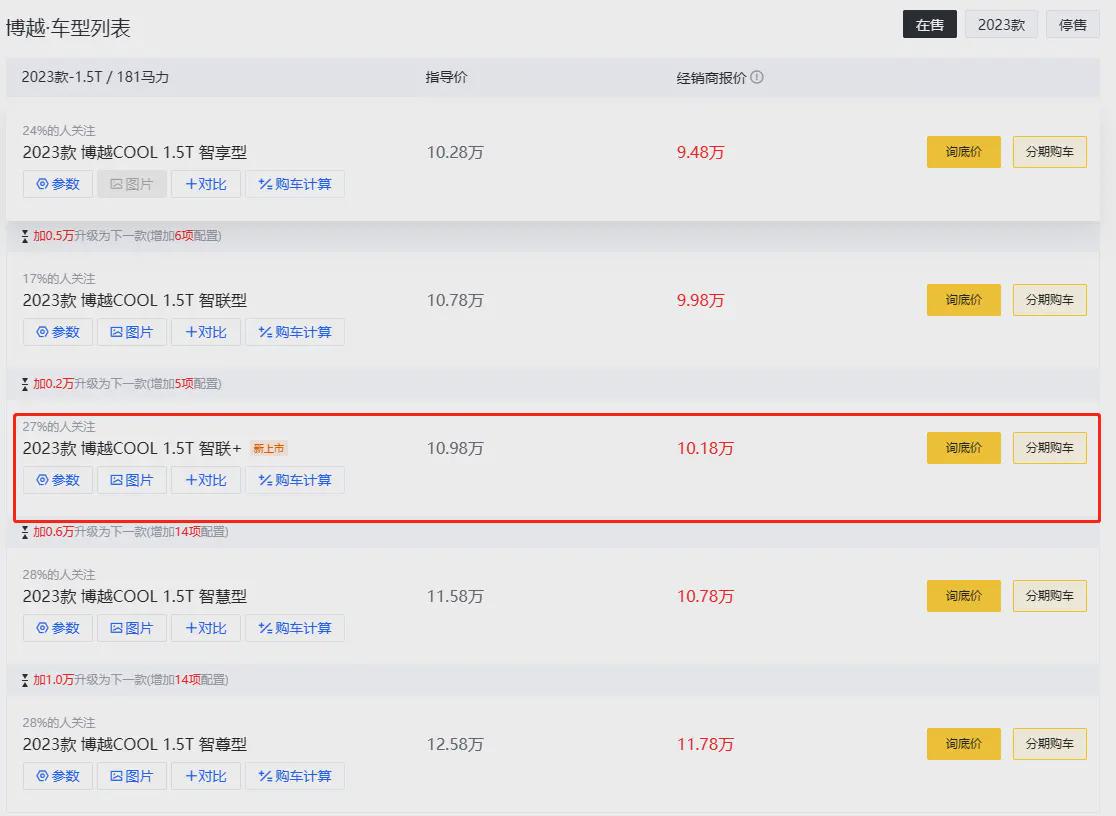Open 参数 for 博越COOL 1.5T 智慧型

tap(58, 628)
